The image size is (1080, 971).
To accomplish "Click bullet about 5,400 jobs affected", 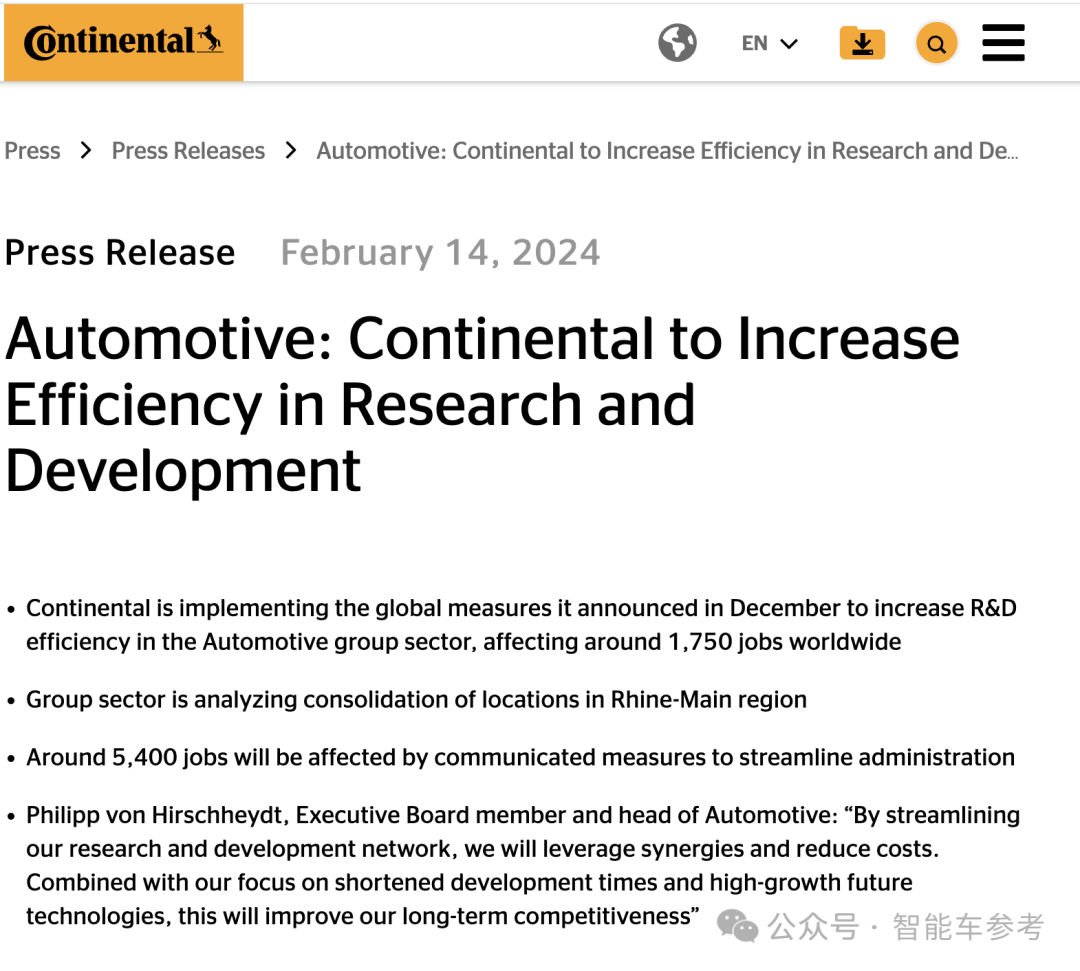I will pos(520,757).
